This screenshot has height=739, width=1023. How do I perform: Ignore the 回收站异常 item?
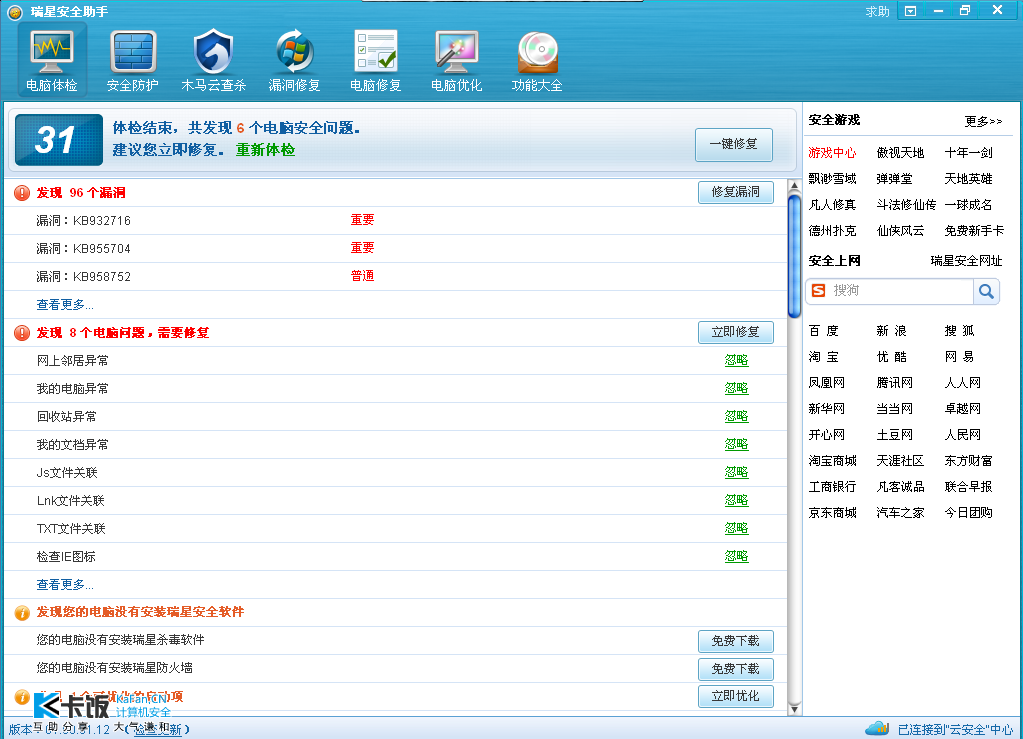pyautogui.click(x=737, y=416)
